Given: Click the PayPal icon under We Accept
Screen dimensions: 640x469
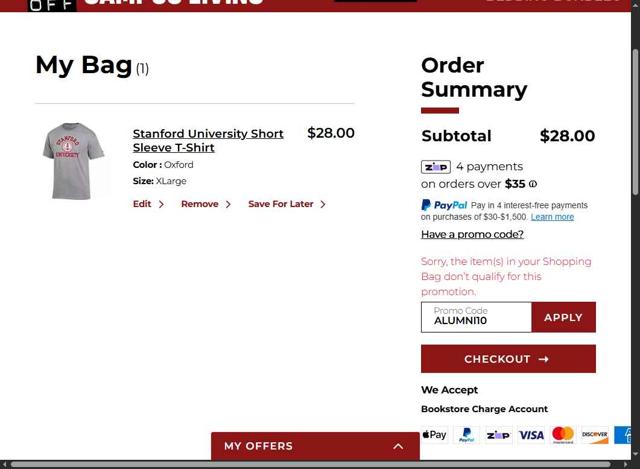Looking at the screenshot, I should coord(466,435).
